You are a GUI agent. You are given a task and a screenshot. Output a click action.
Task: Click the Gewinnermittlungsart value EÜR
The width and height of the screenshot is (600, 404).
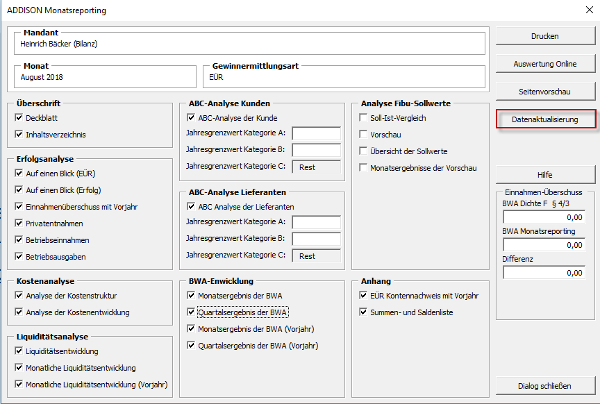(x=216, y=77)
